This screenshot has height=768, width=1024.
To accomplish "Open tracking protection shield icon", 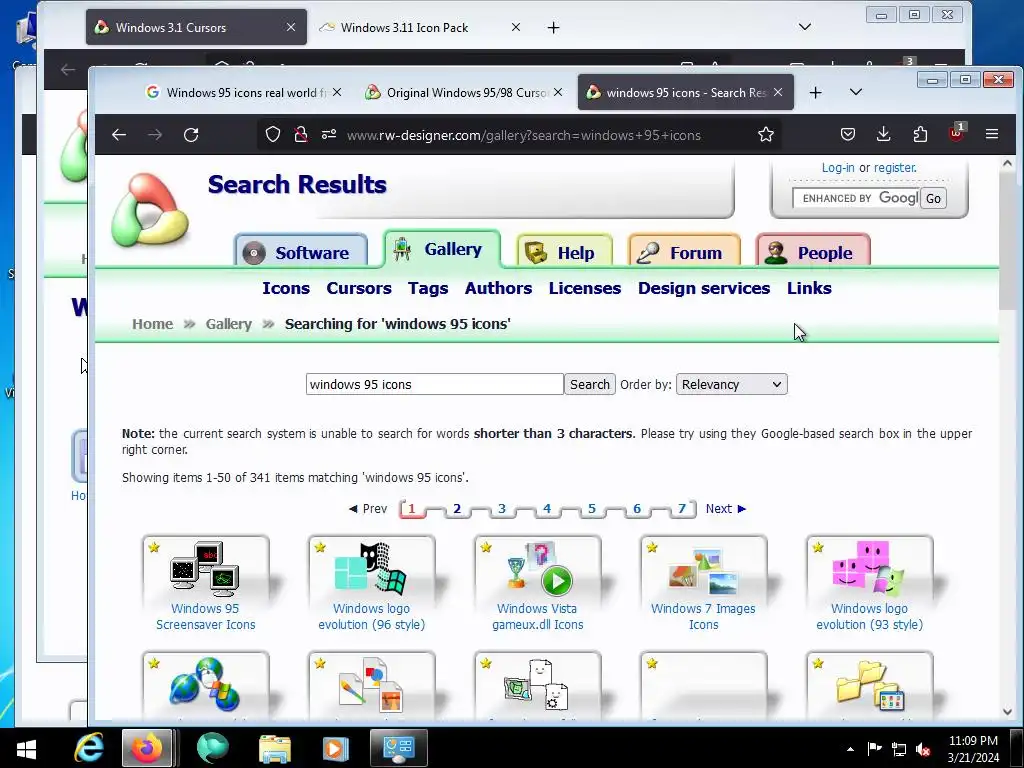I will (x=273, y=135).
